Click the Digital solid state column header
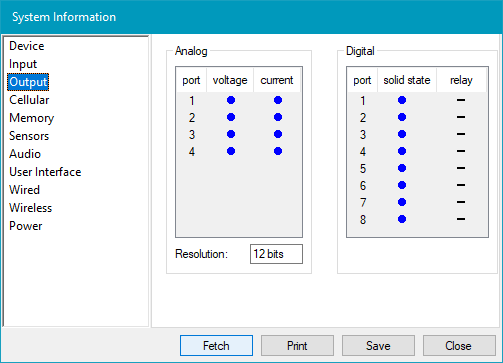503x363 pixels. [x=407, y=80]
